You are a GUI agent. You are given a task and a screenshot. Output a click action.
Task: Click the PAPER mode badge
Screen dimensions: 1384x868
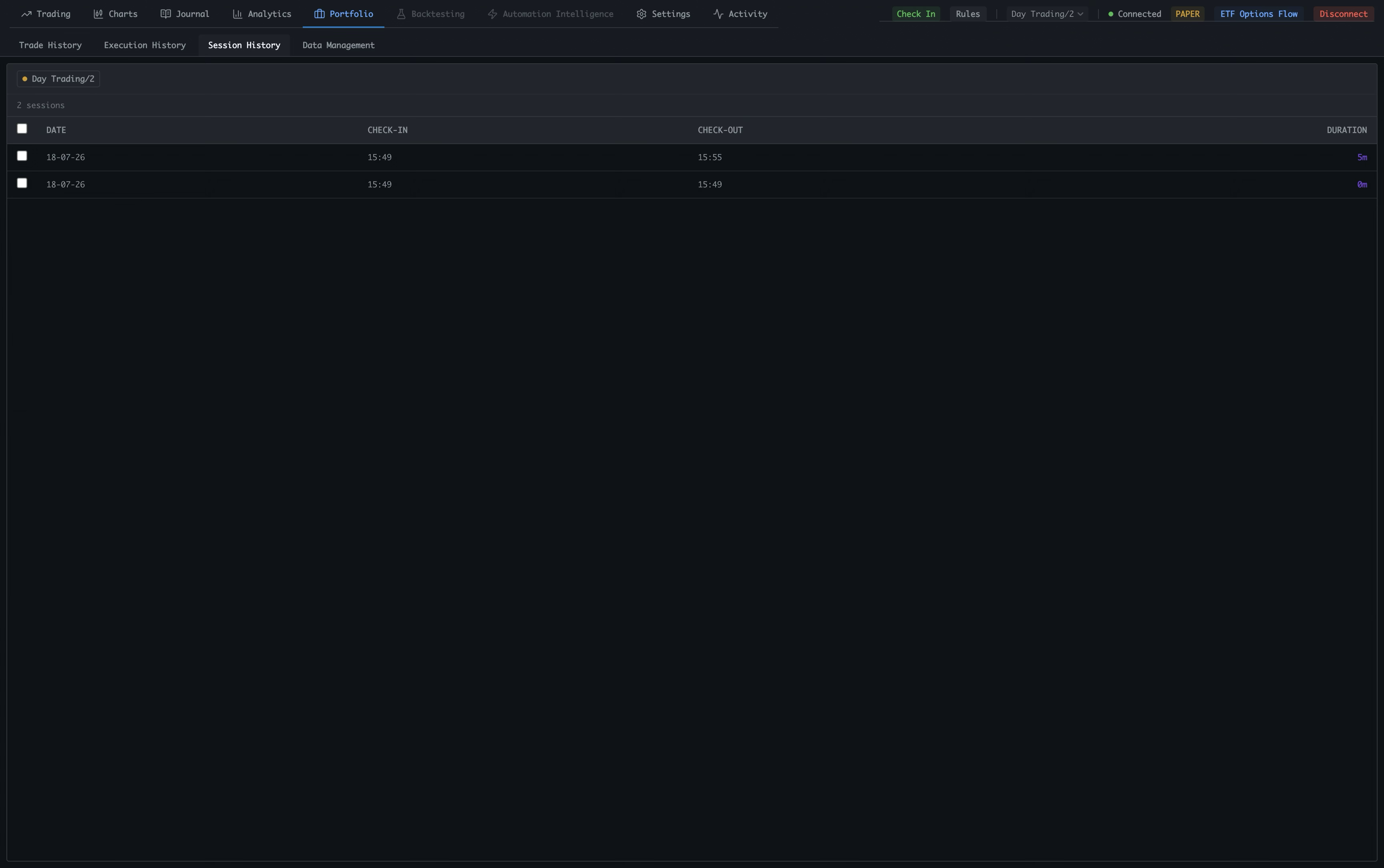[1187, 14]
